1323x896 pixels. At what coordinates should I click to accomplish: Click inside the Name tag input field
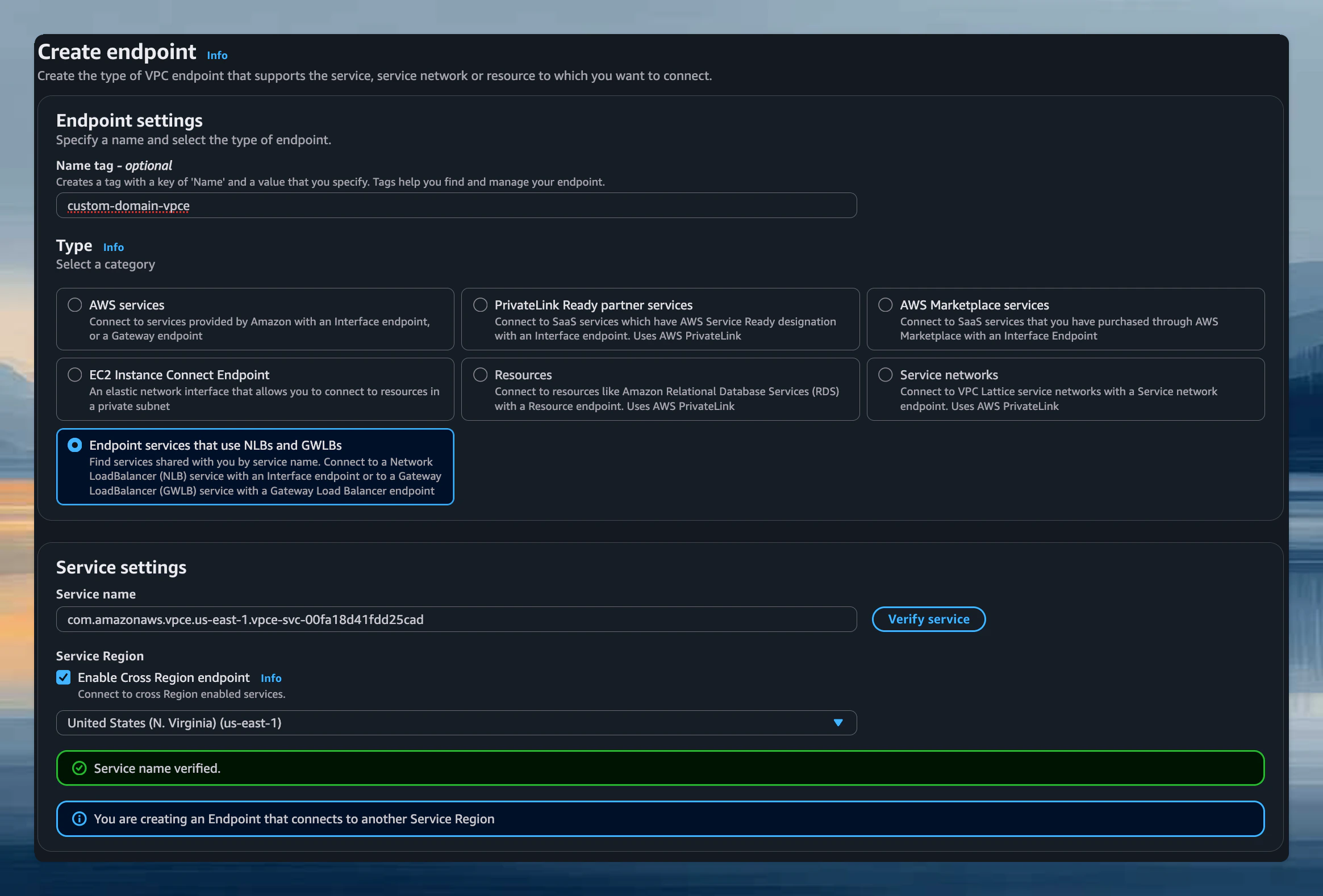[456, 206]
